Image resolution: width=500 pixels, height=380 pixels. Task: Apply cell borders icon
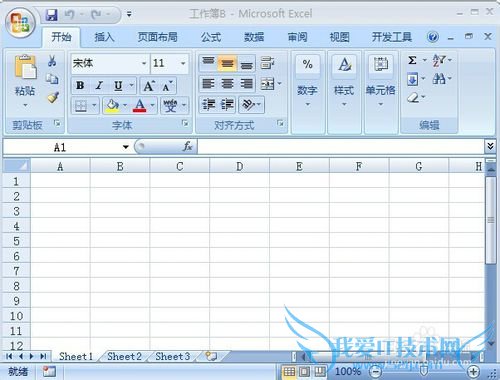pos(81,106)
